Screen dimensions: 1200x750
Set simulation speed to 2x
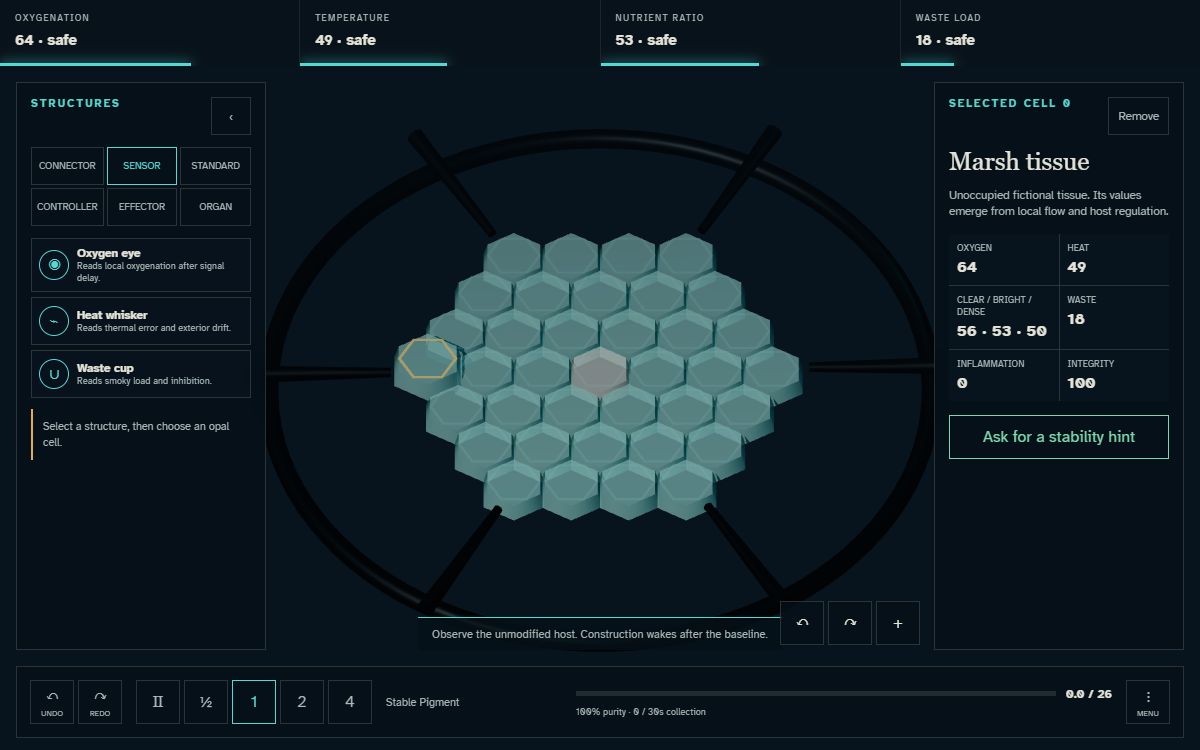302,702
